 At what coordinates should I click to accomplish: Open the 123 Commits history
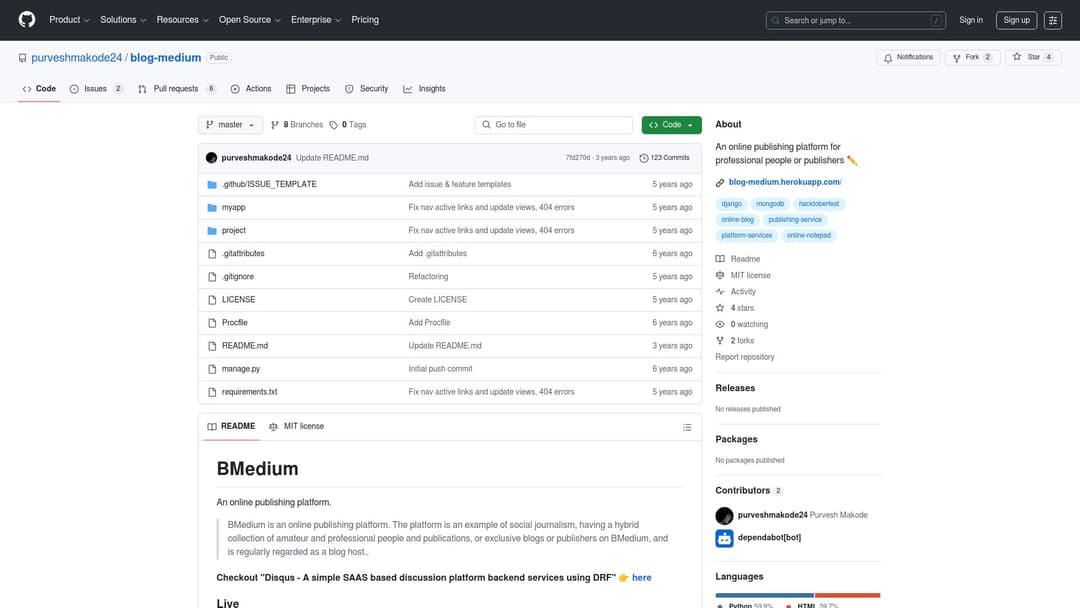tap(664, 158)
